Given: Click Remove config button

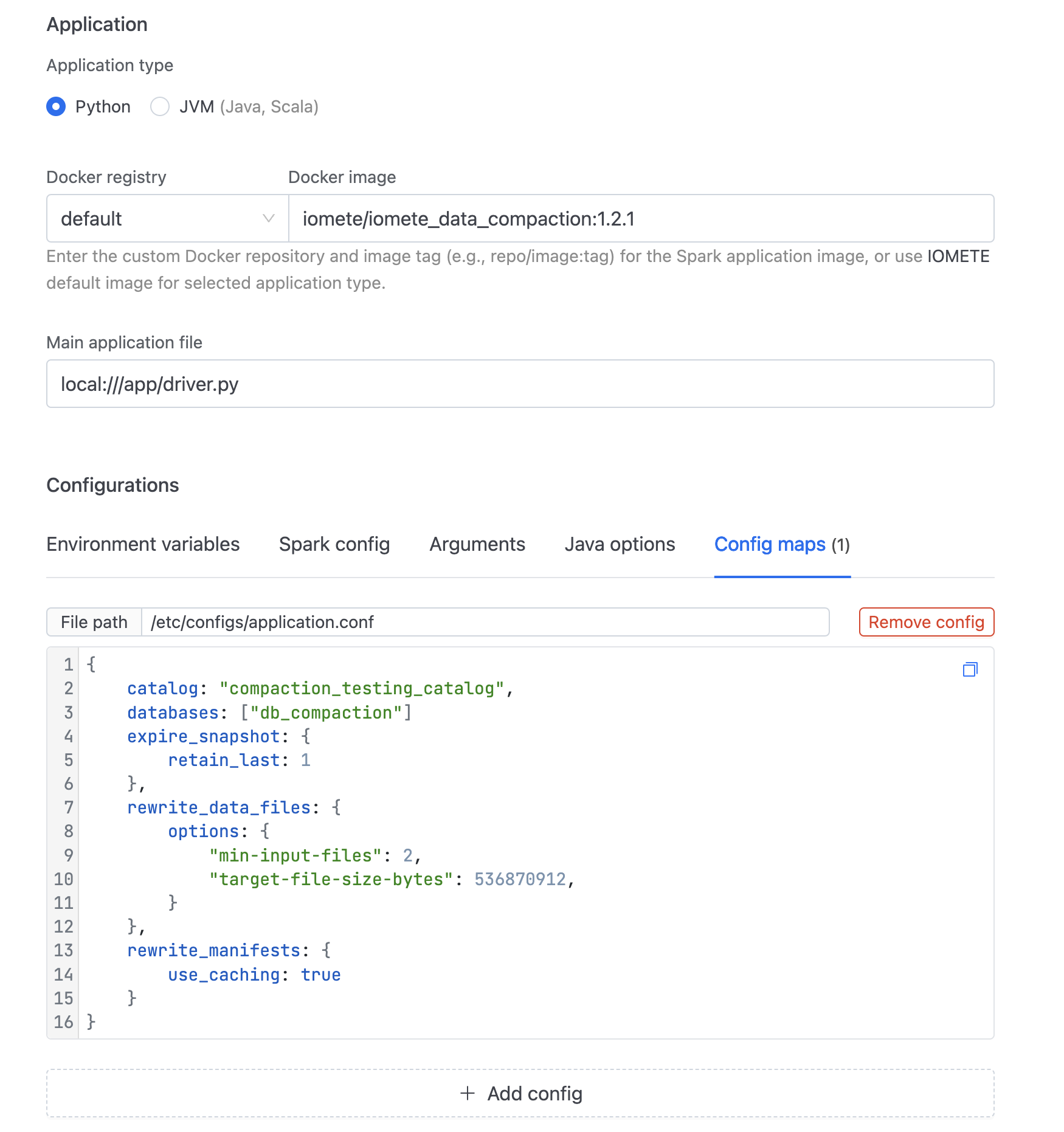Looking at the screenshot, I should (926, 622).
